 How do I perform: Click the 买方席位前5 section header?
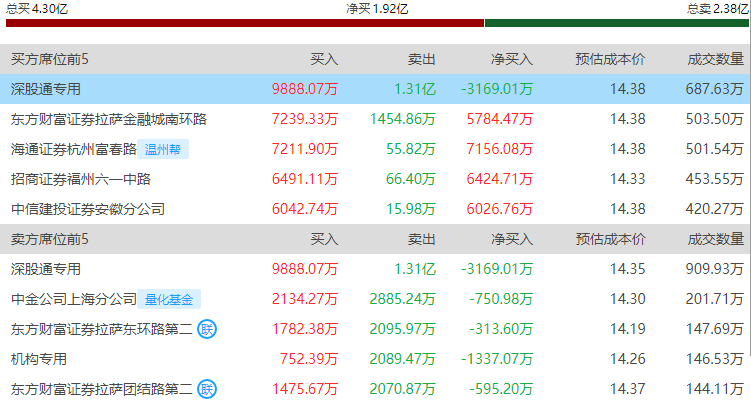click(x=50, y=59)
